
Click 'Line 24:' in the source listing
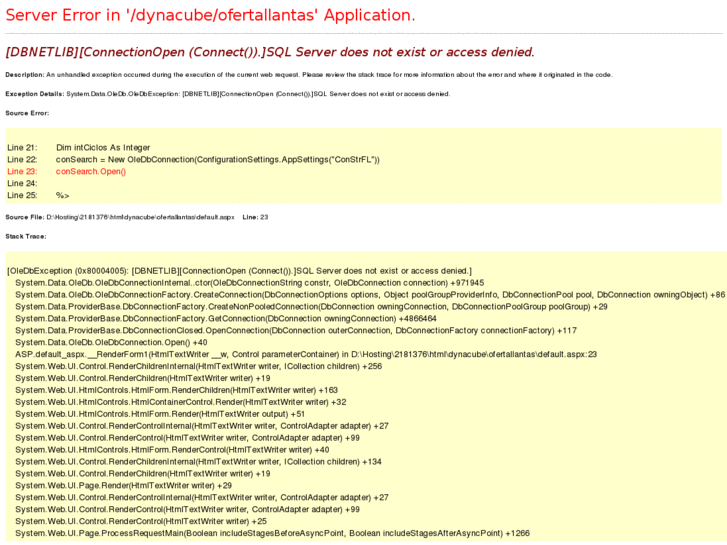tap(22, 184)
